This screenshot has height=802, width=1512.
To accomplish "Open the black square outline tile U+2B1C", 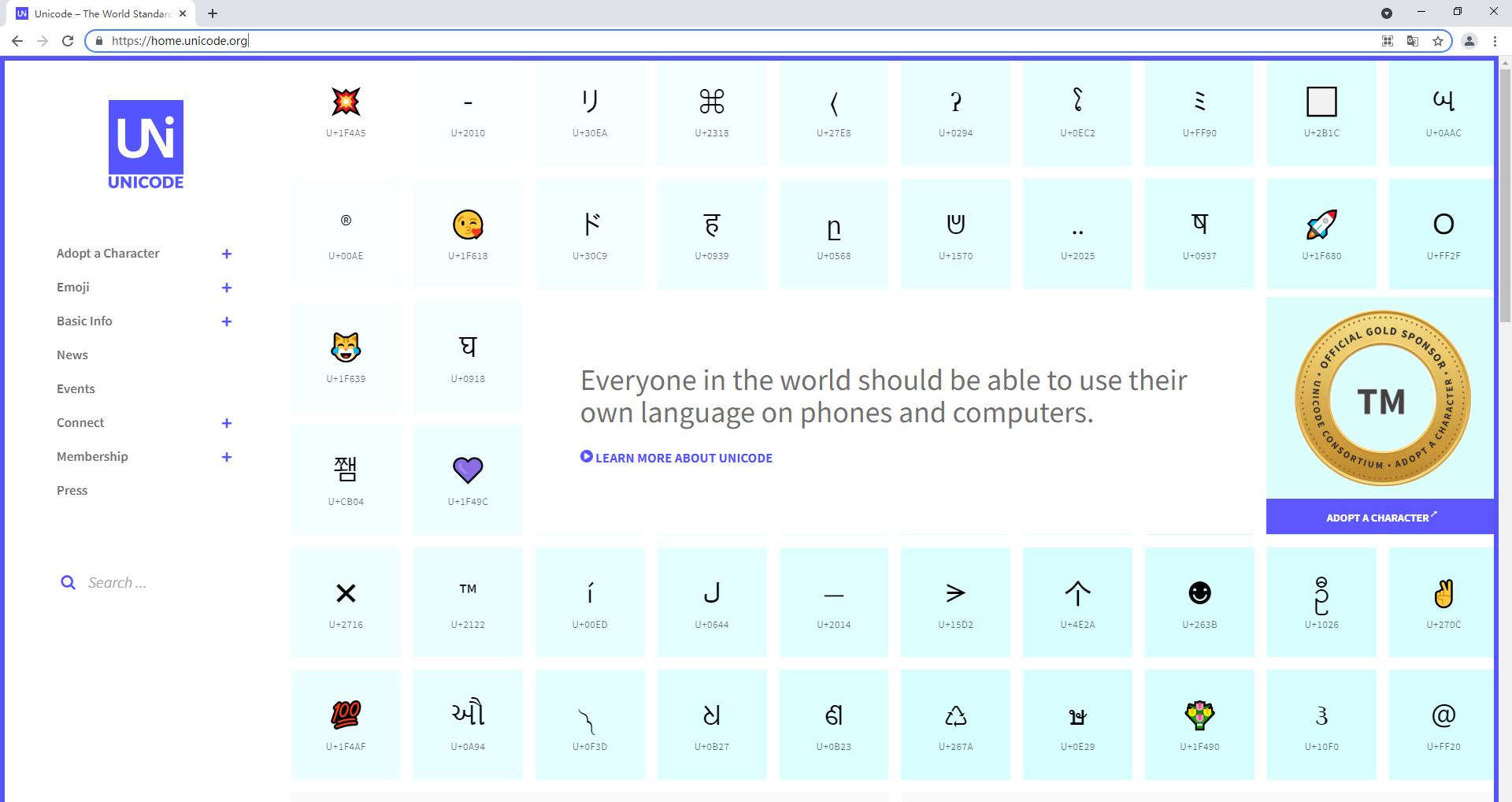I will click(x=1321, y=112).
